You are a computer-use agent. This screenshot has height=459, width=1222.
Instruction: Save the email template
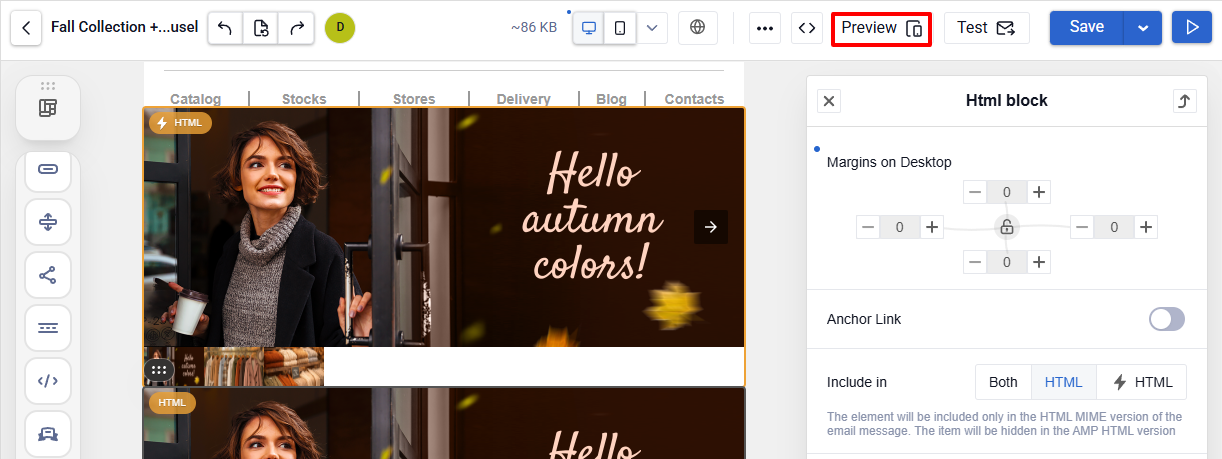click(1087, 28)
